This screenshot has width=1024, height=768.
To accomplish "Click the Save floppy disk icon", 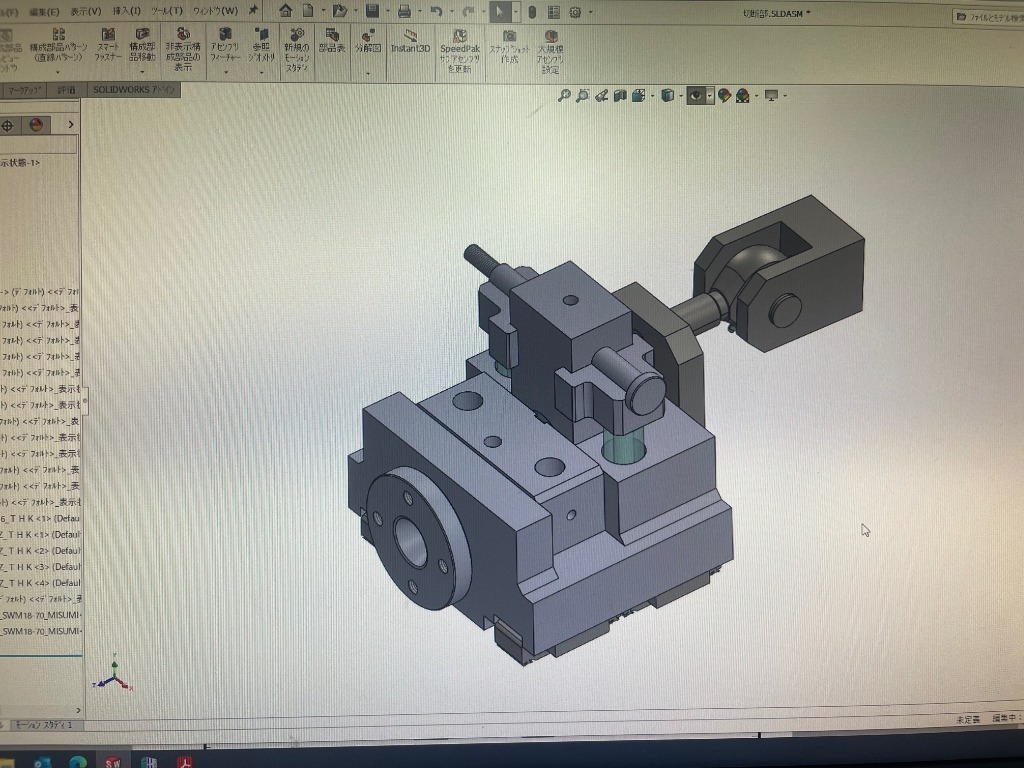I will (372, 12).
